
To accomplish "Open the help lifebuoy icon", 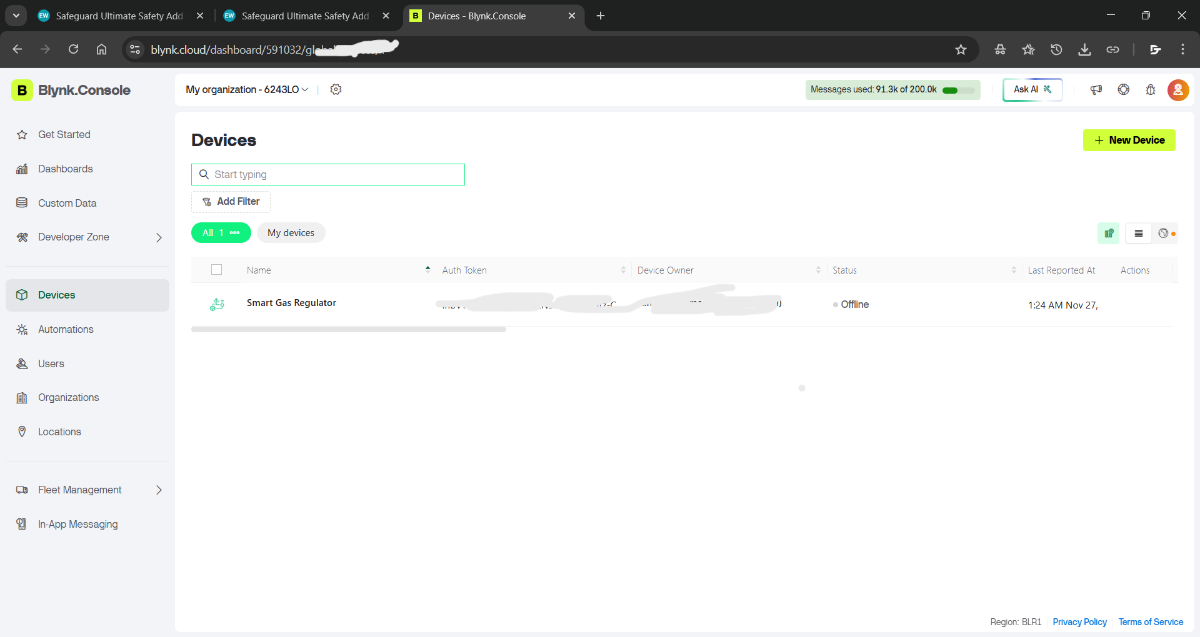I will [x=1123, y=90].
